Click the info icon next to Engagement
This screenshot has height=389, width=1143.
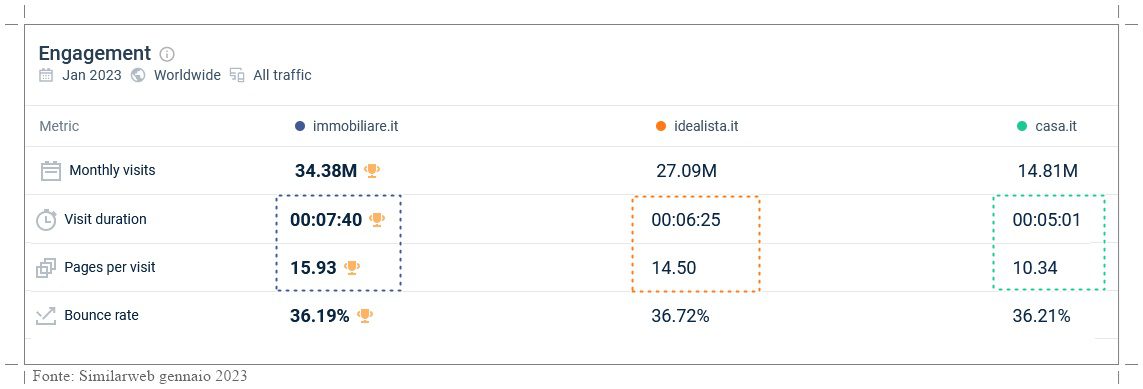pos(167,54)
